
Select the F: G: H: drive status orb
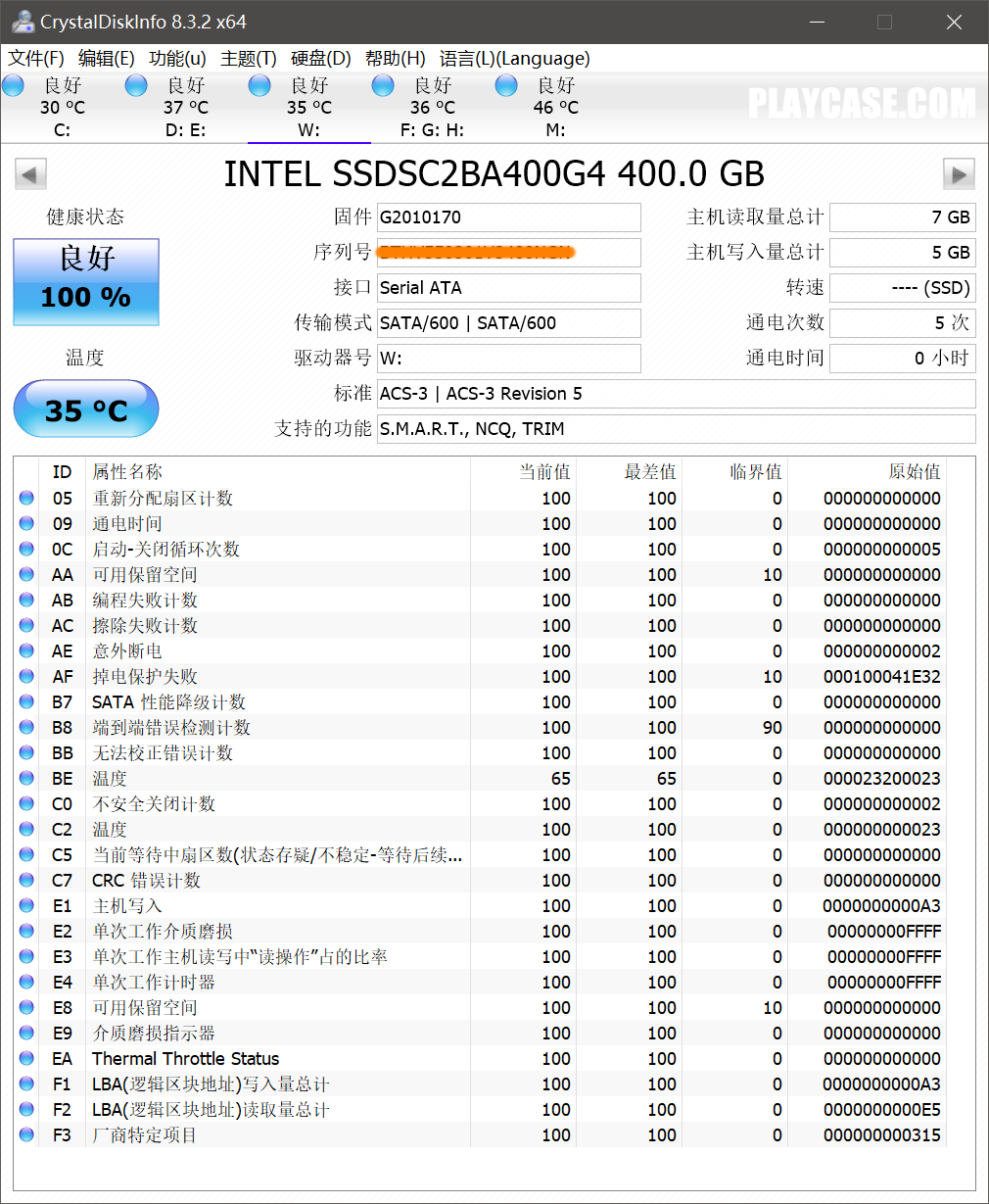(384, 86)
